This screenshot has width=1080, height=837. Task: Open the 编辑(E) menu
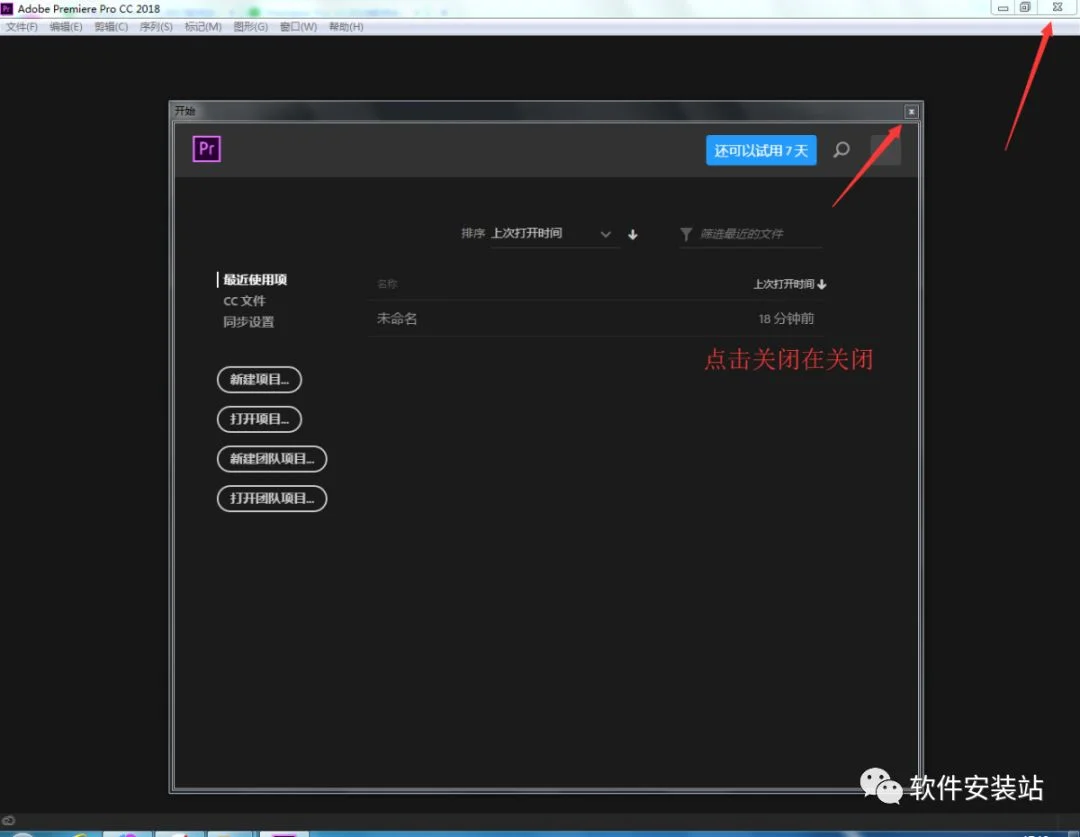point(65,27)
